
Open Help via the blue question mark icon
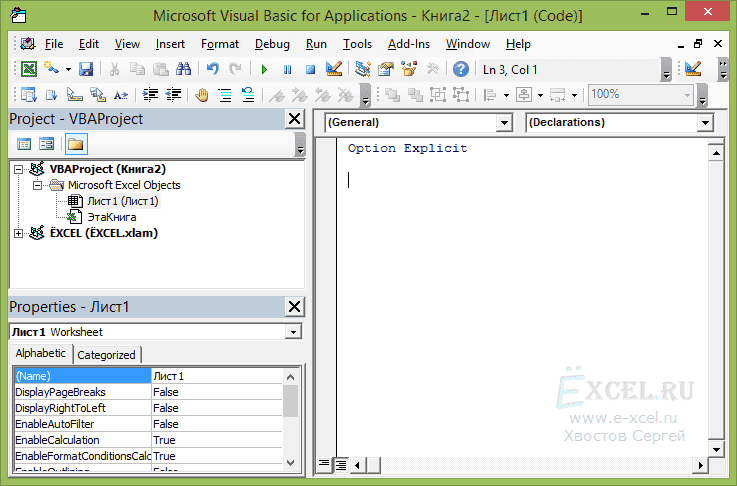point(460,69)
